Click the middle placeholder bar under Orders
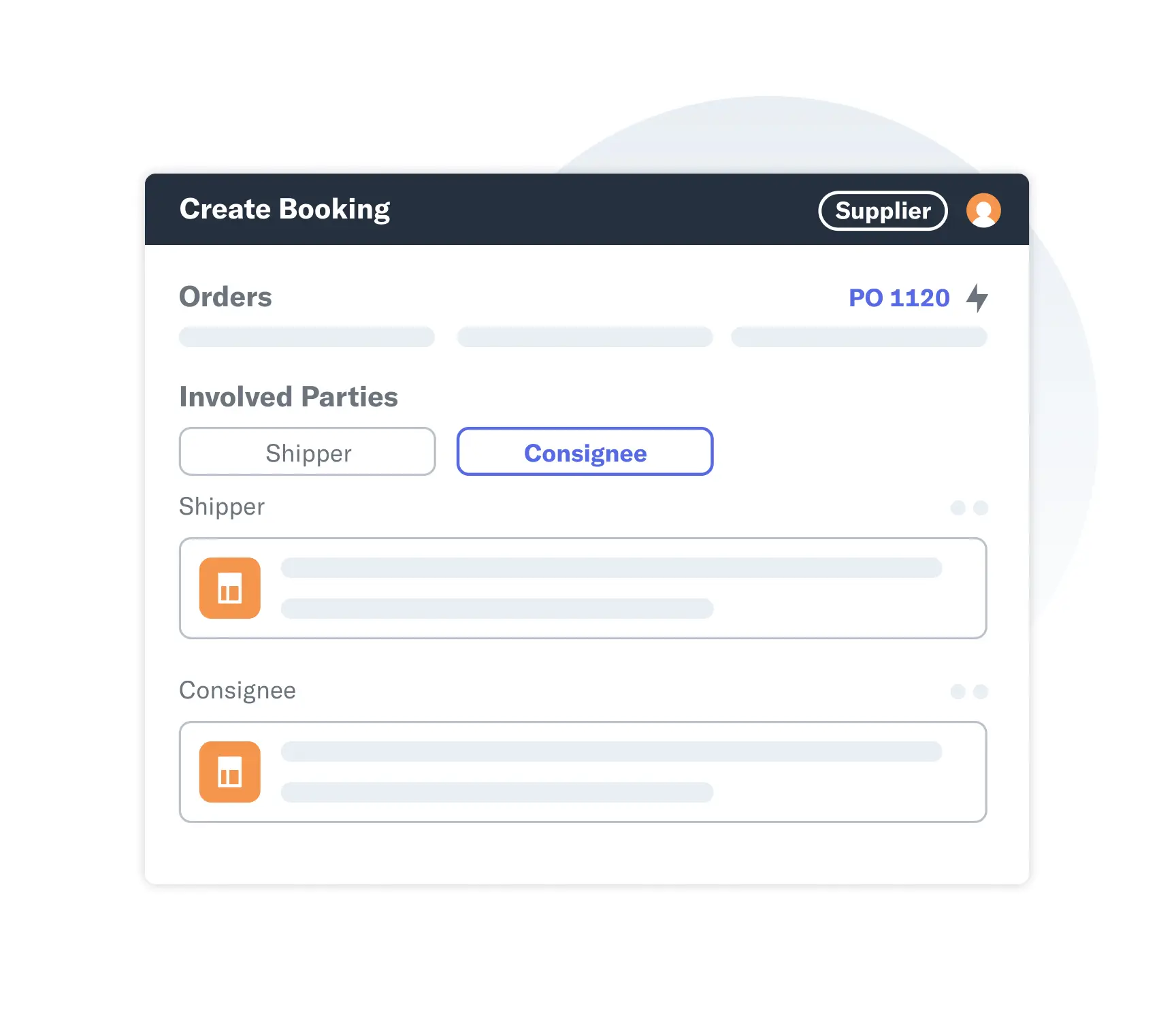This screenshot has height=1017, width=1176. point(585,337)
